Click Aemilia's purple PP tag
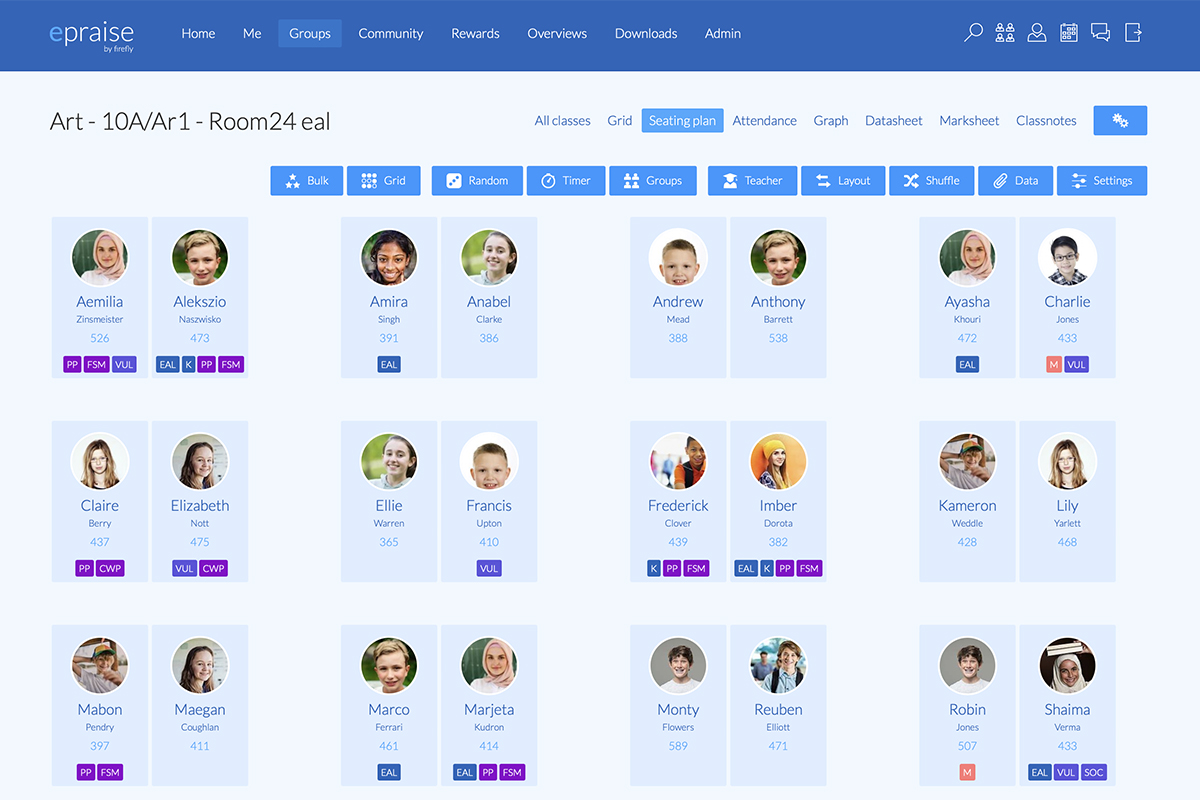1200x800 pixels. [x=72, y=365]
